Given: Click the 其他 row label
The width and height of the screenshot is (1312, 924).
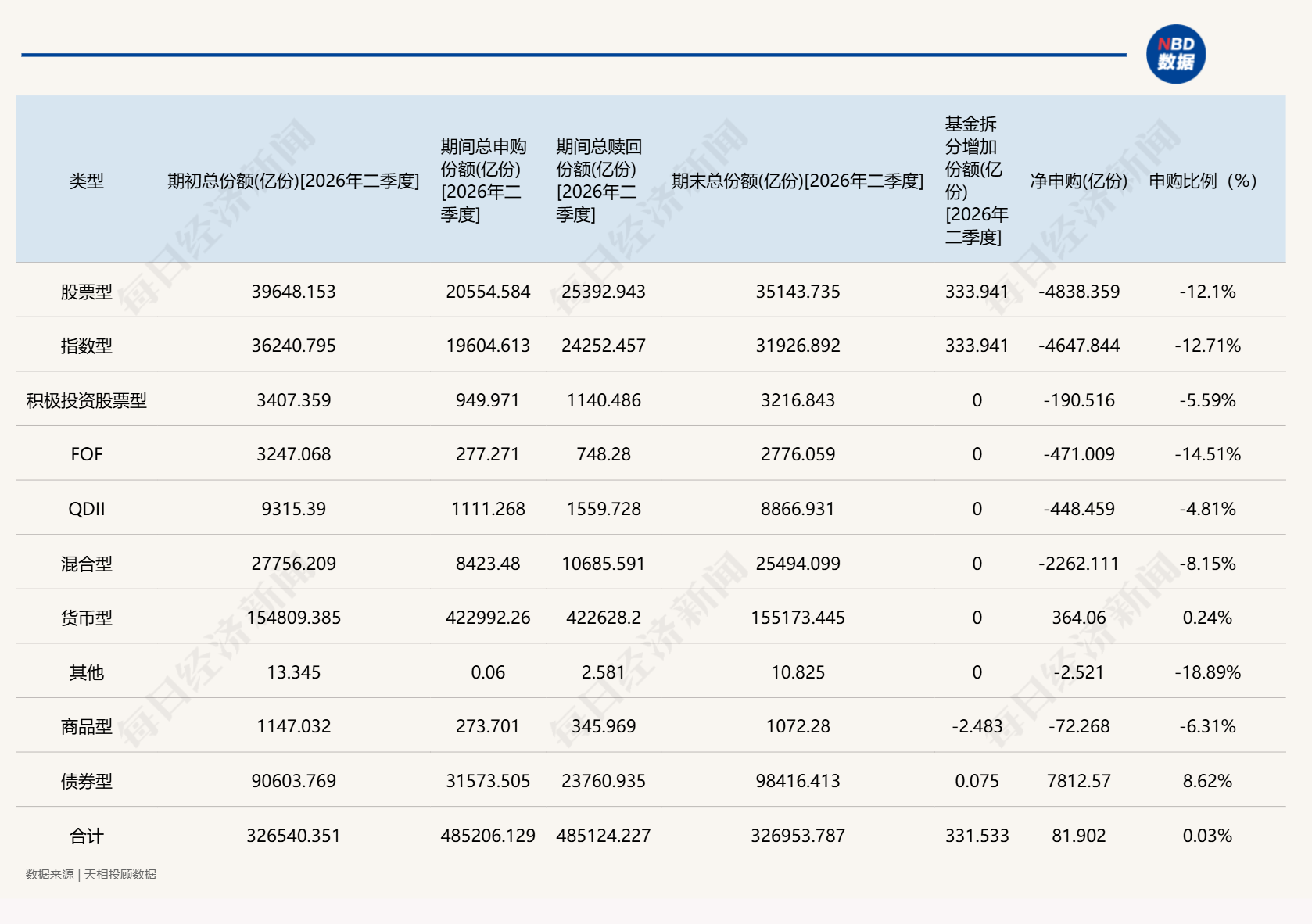Looking at the screenshot, I should (x=87, y=672).
